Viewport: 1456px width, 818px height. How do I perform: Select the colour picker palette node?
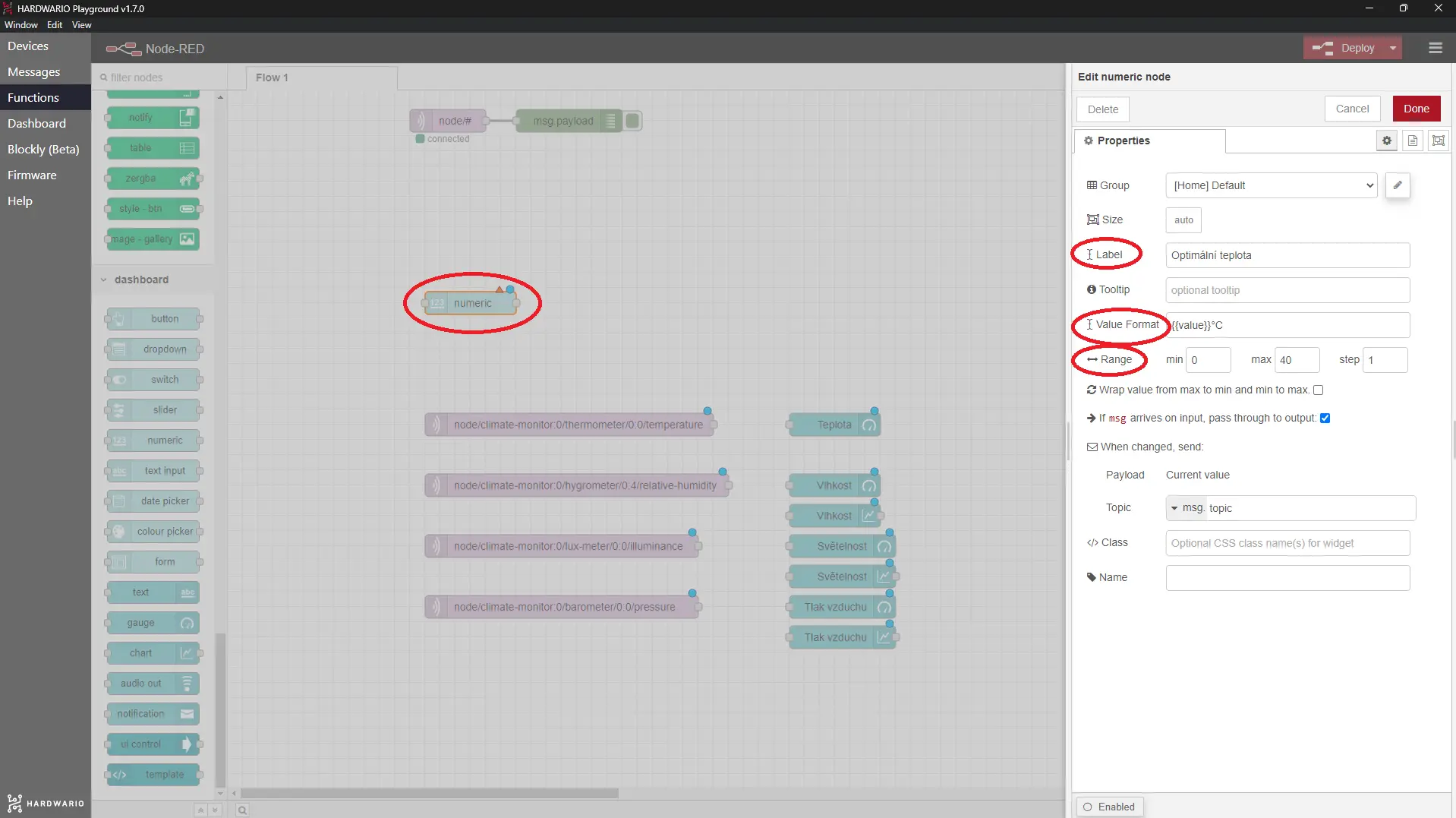click(154, 532)
